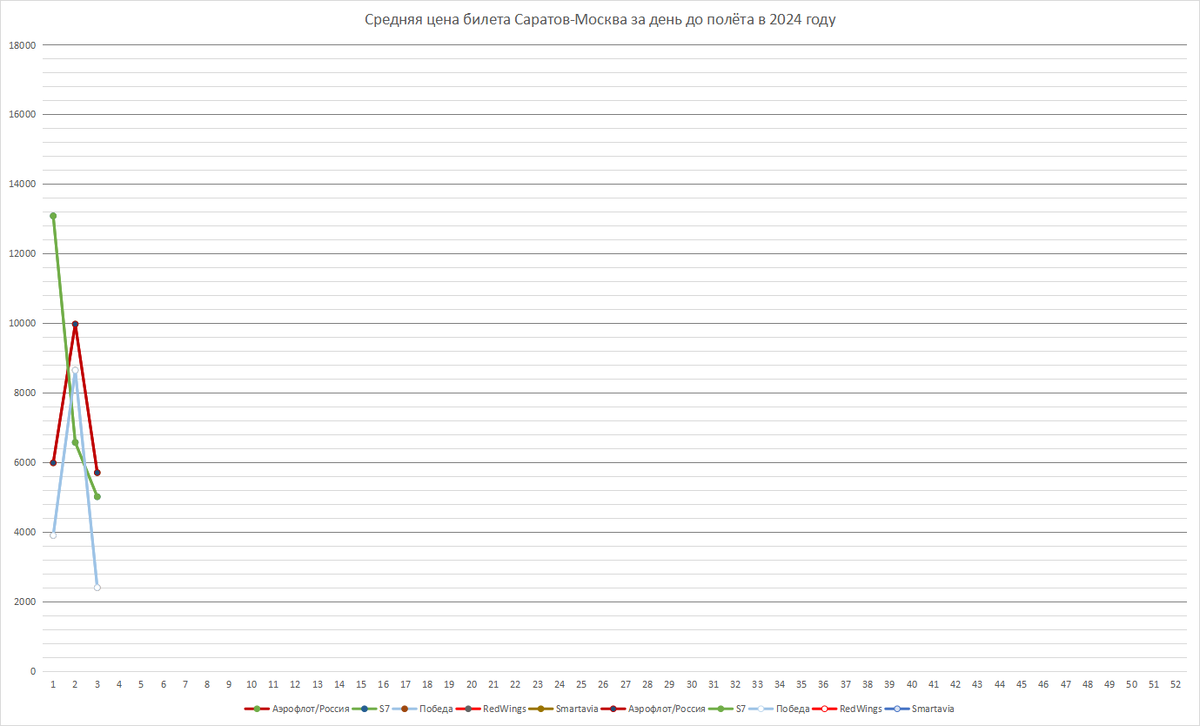Image resolution: width=1200 pixels, height=726 pixels.
Task: Click the S7 legend entry with blue marker
Action: pyautogui.click(x=371, y=708)
